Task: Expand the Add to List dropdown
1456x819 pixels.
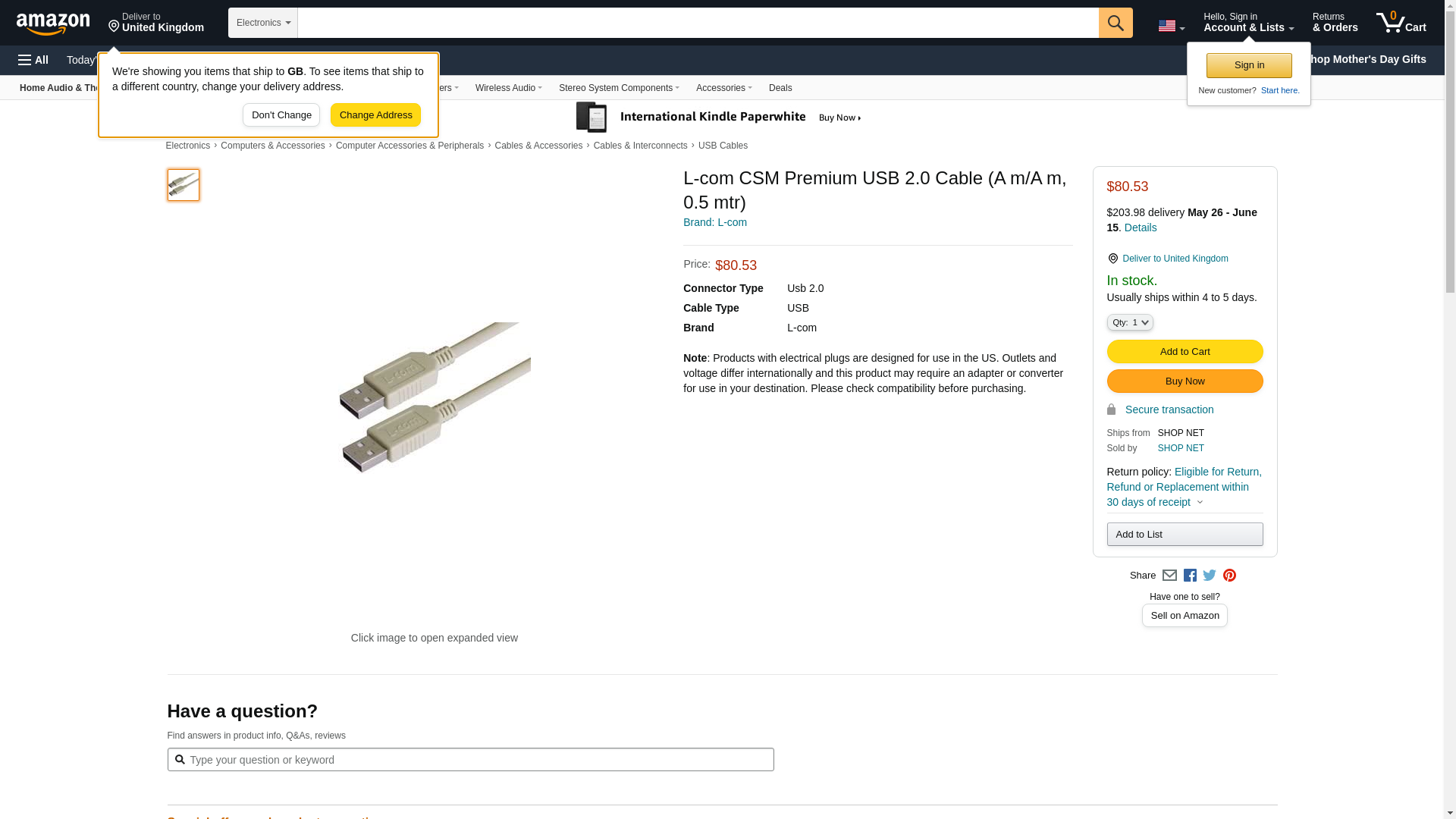Action: pyautogui.click(x=1184, y=535)
